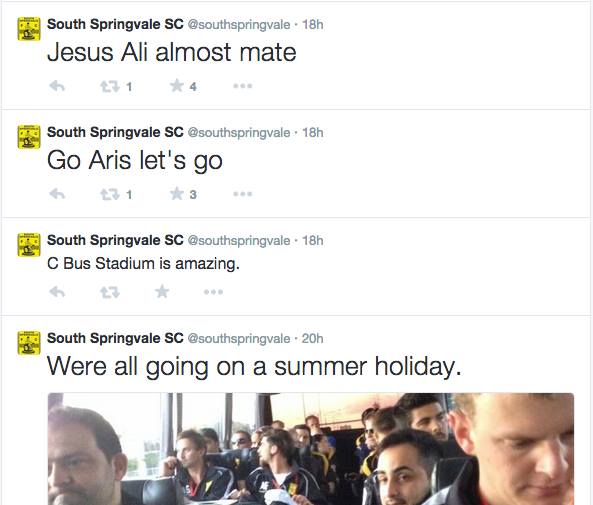The width and height of the screenshot is (593, 505).
Task: Open more options on "Jesus Ali almost mate" tweet
Action: click(242, 86)
